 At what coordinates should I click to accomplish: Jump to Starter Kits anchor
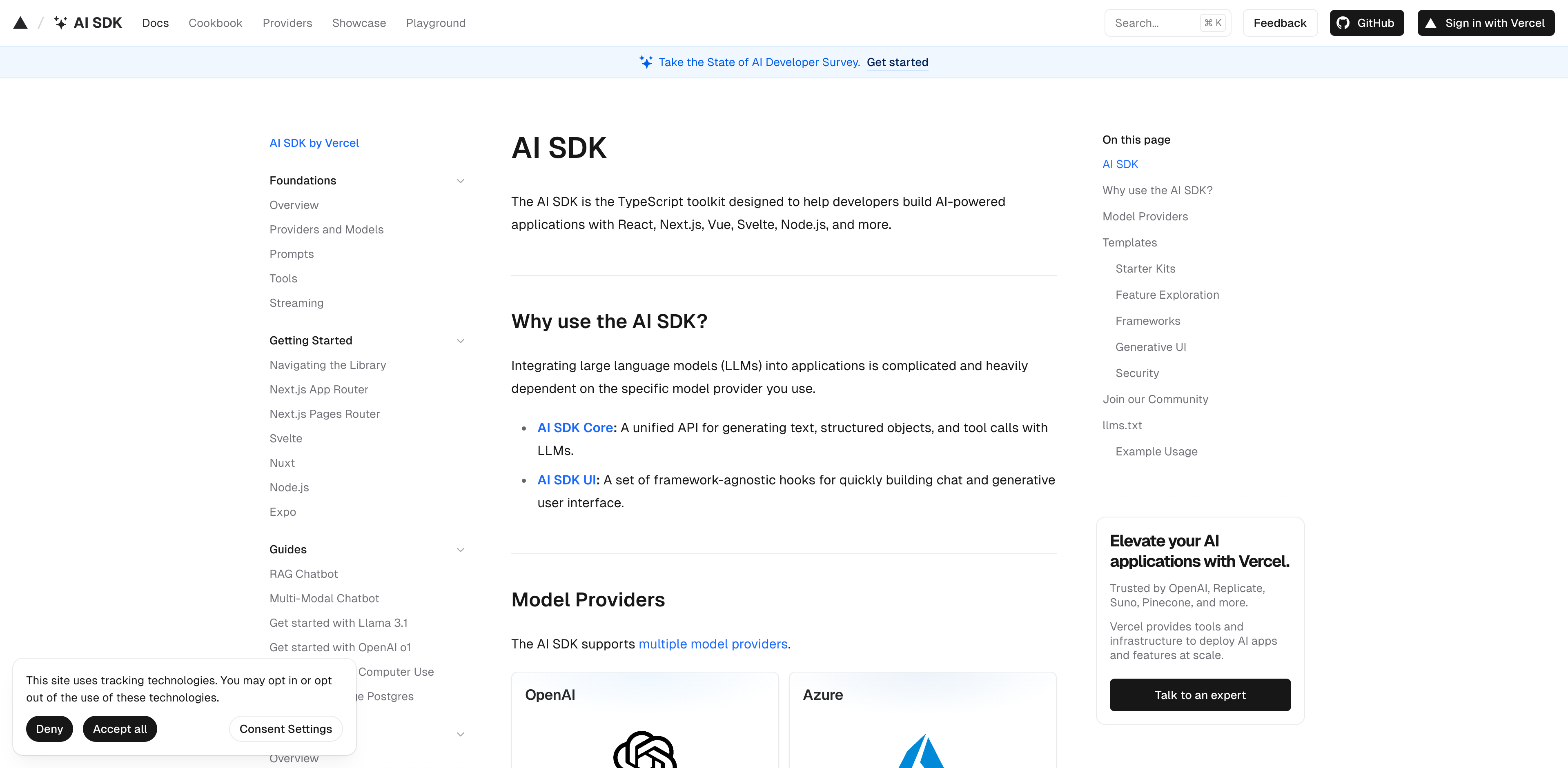pos(1145,269)
